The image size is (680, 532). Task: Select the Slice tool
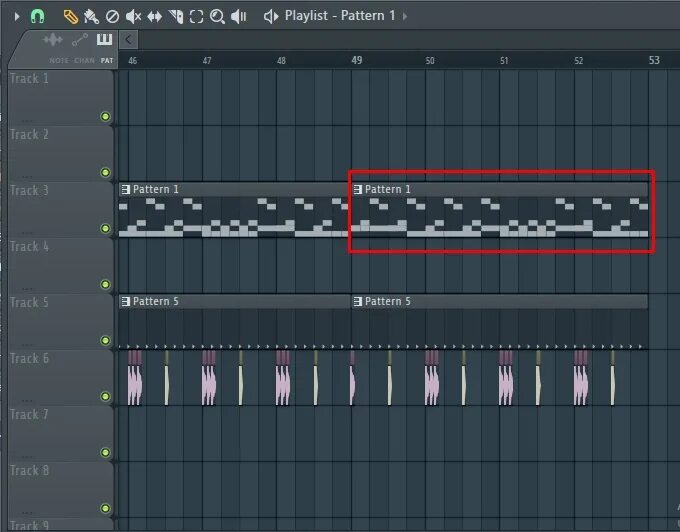(x=176, y=16)
